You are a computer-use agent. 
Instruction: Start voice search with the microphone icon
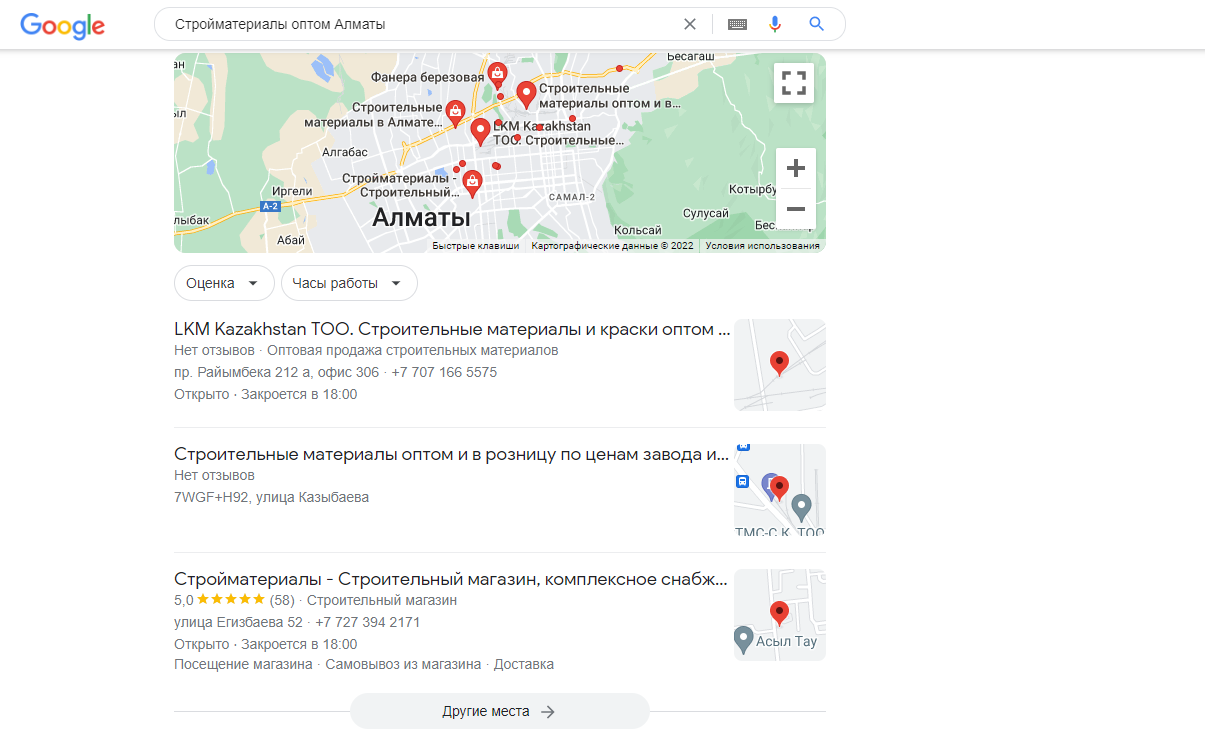coord(775,24)
